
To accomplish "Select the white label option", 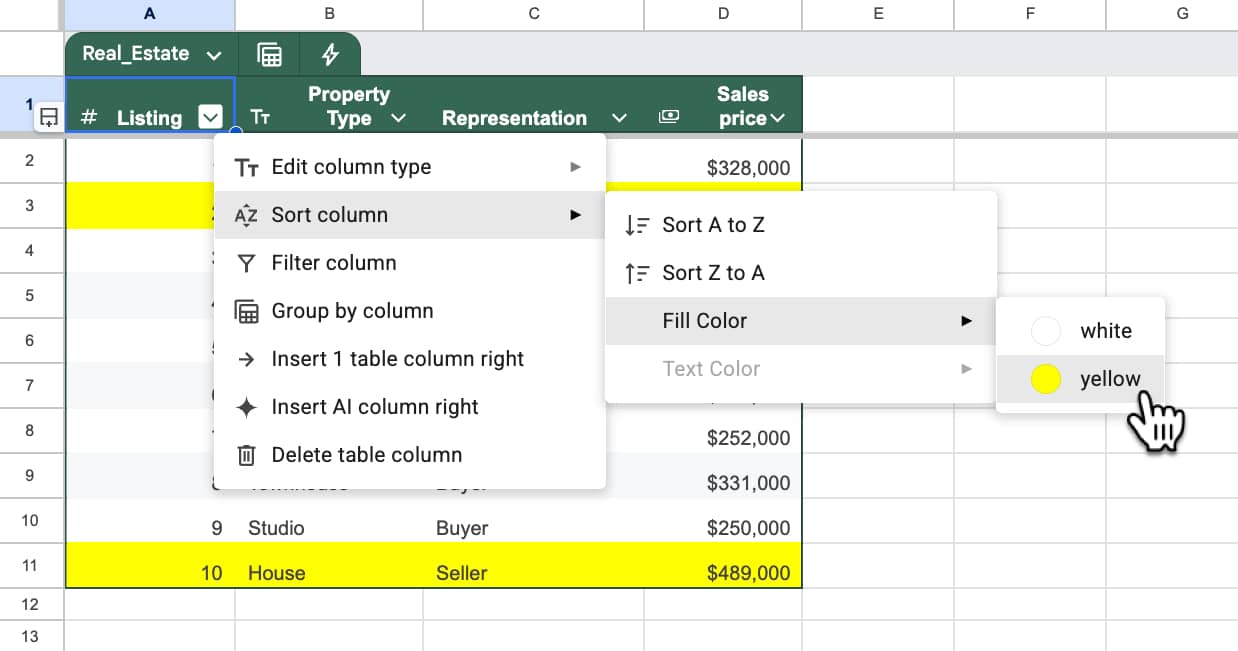I will click(x=1106, y=331).
